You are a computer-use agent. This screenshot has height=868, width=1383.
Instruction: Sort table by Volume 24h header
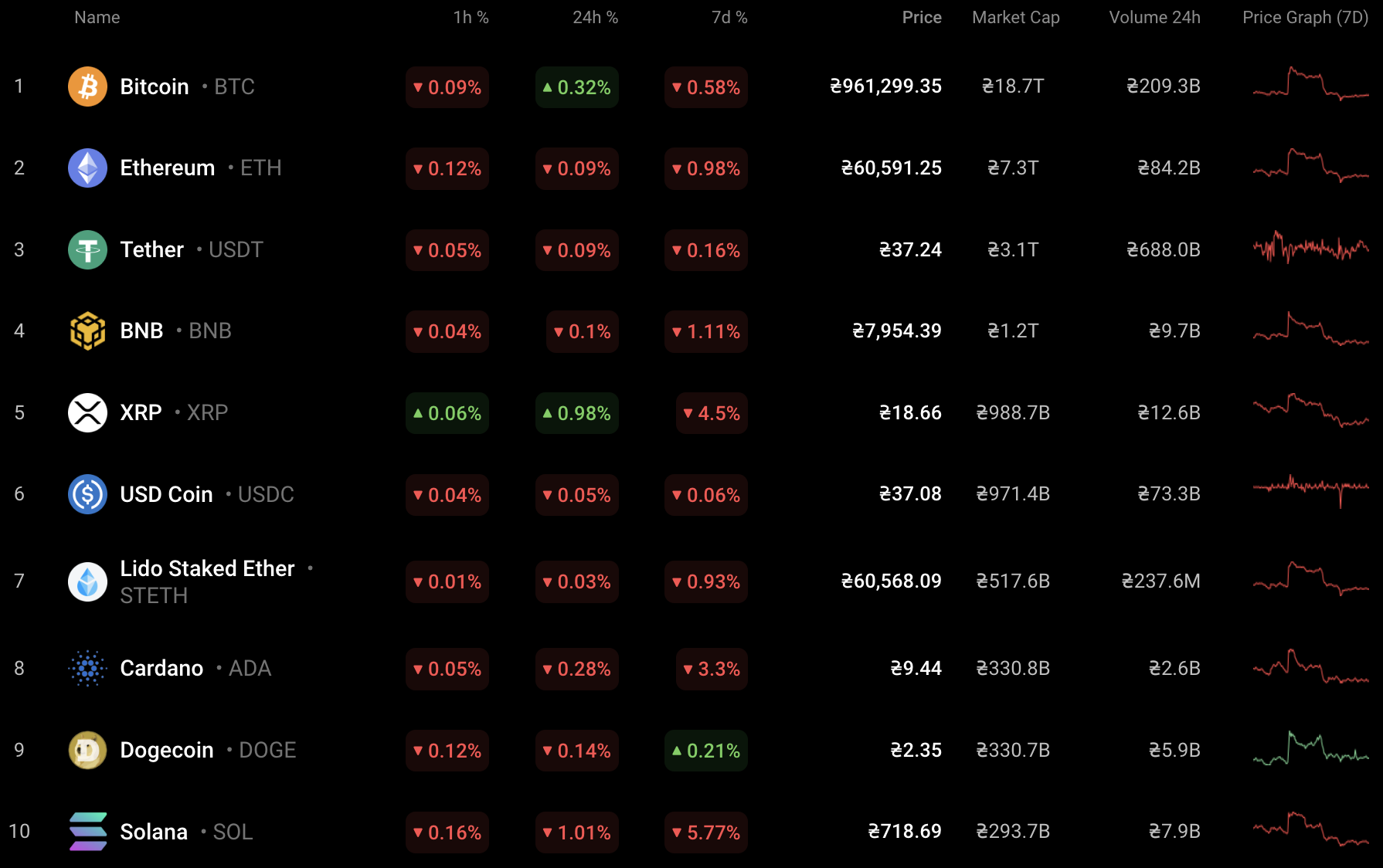[1154, 17]
